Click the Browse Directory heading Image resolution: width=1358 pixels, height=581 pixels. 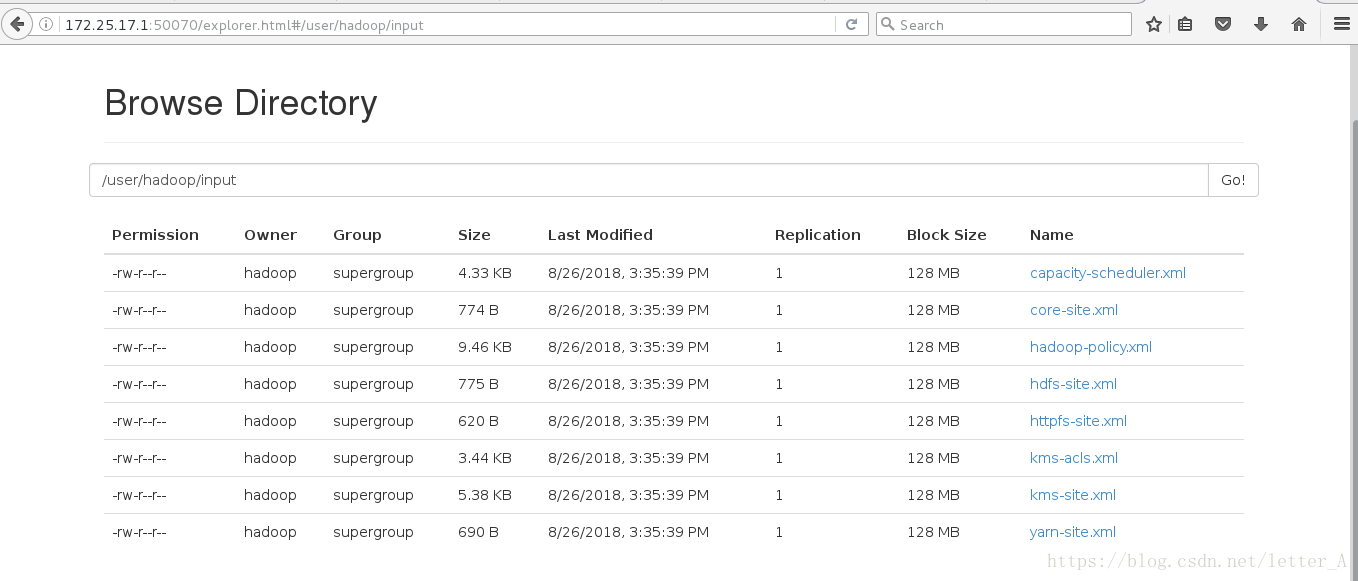click(x=241, y=103)
